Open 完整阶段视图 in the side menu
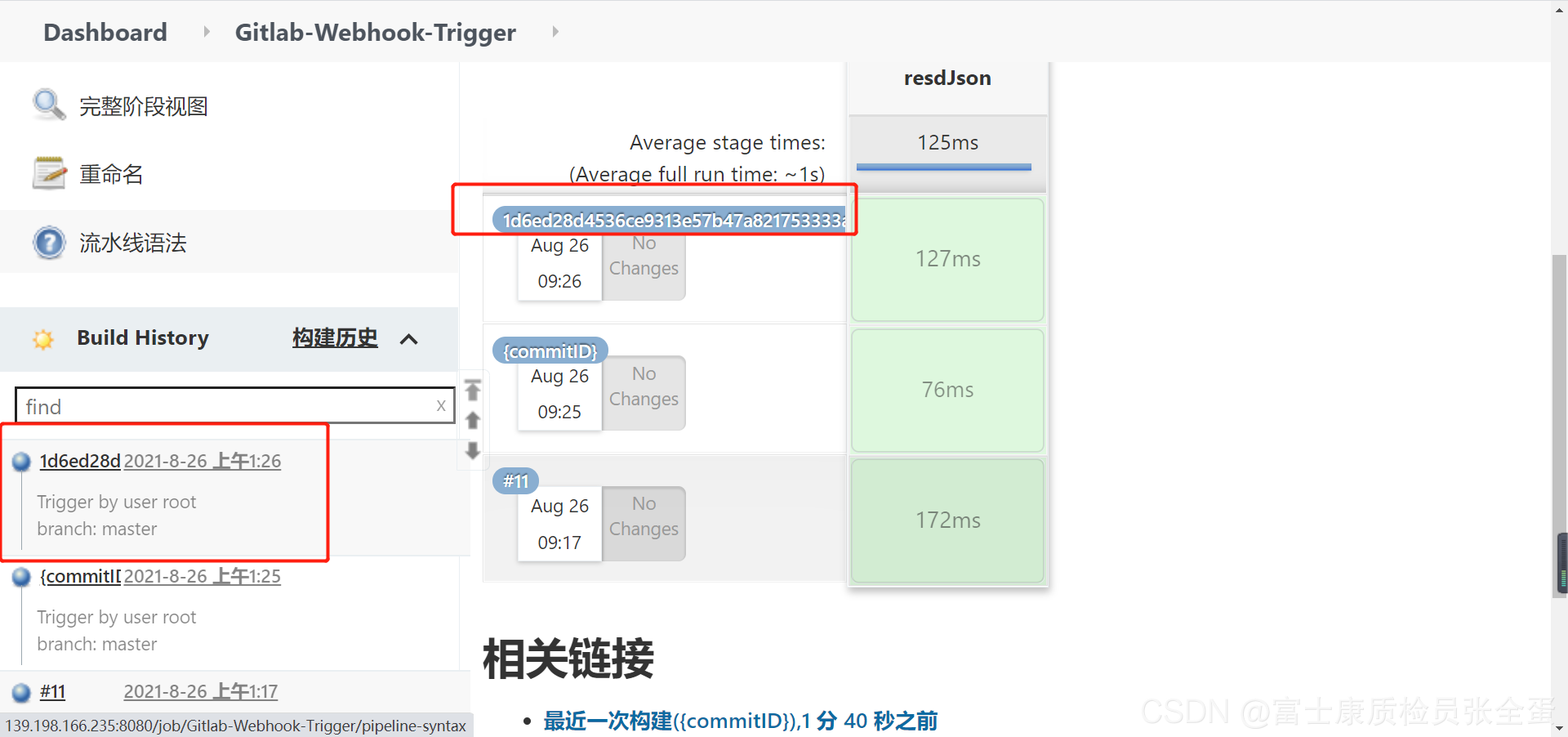Screen dimensions: 1568x737 pyautogui.click(x=144, y=106)
